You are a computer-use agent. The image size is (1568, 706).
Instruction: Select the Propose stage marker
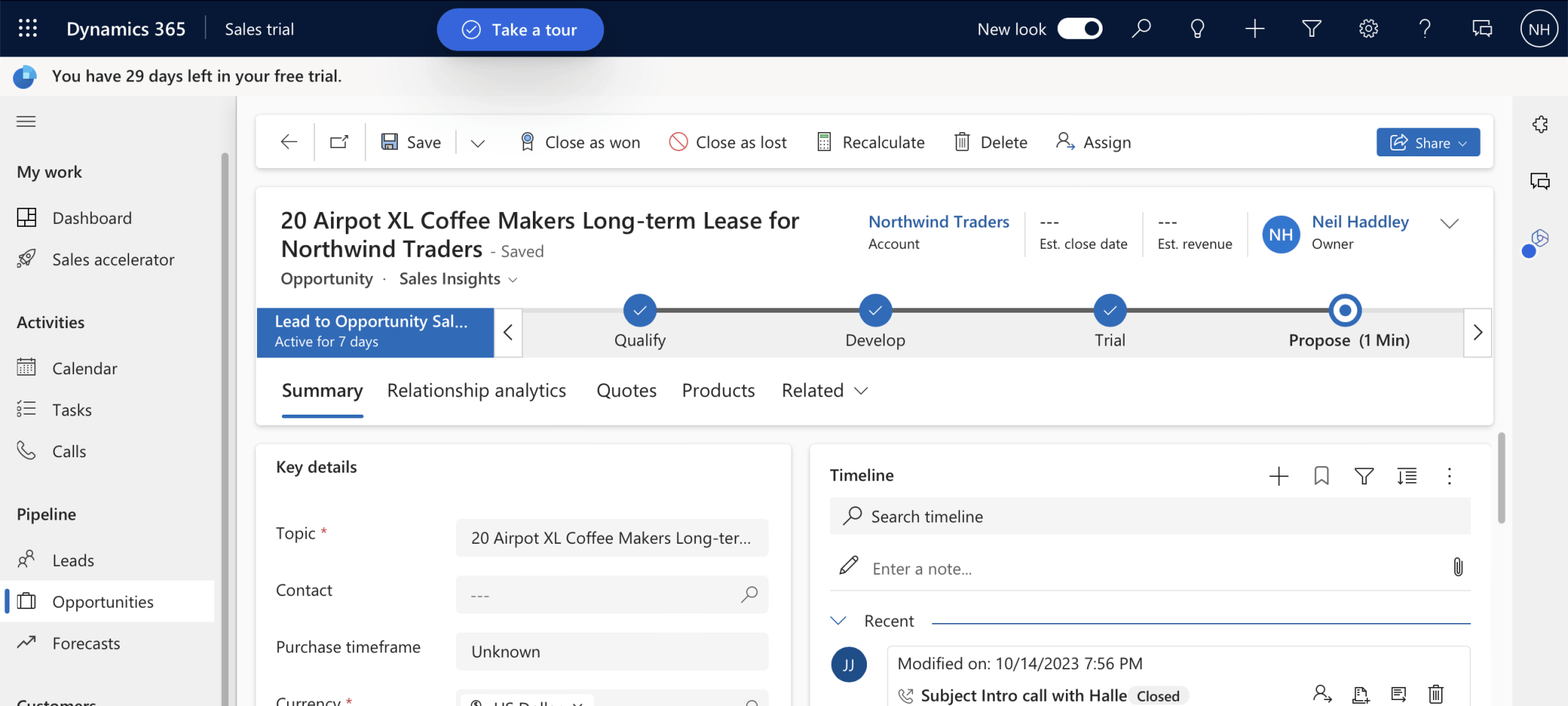tap(1345, 311)
